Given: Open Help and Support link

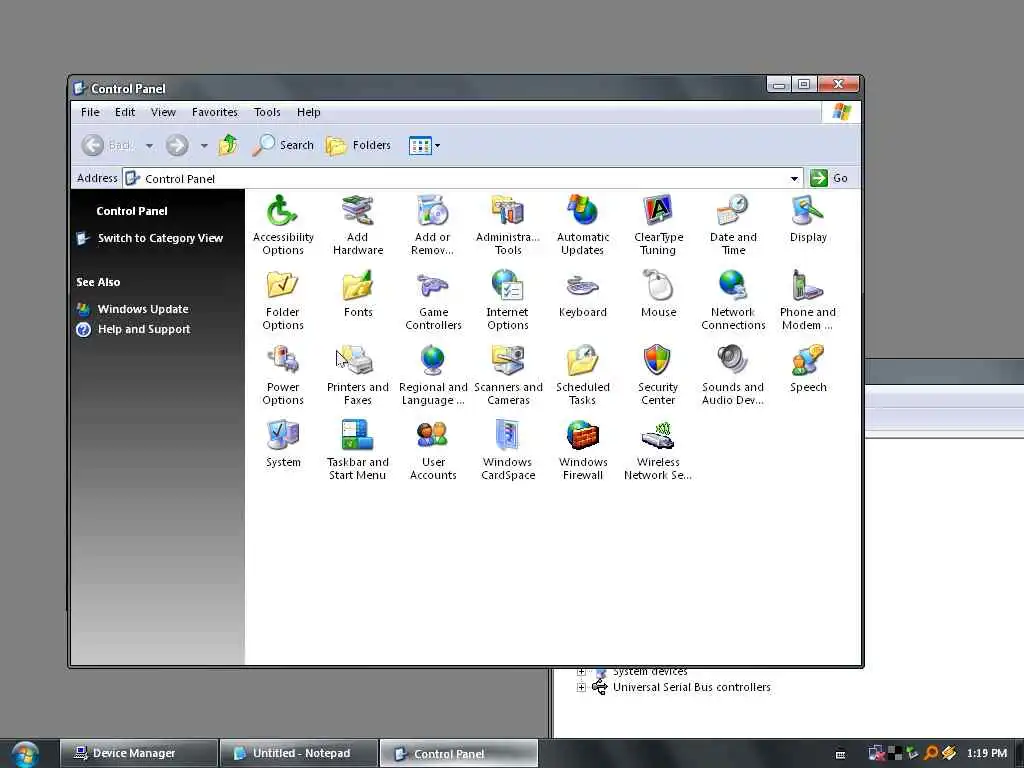Looking at the screenshot, I should coord(144,329).
